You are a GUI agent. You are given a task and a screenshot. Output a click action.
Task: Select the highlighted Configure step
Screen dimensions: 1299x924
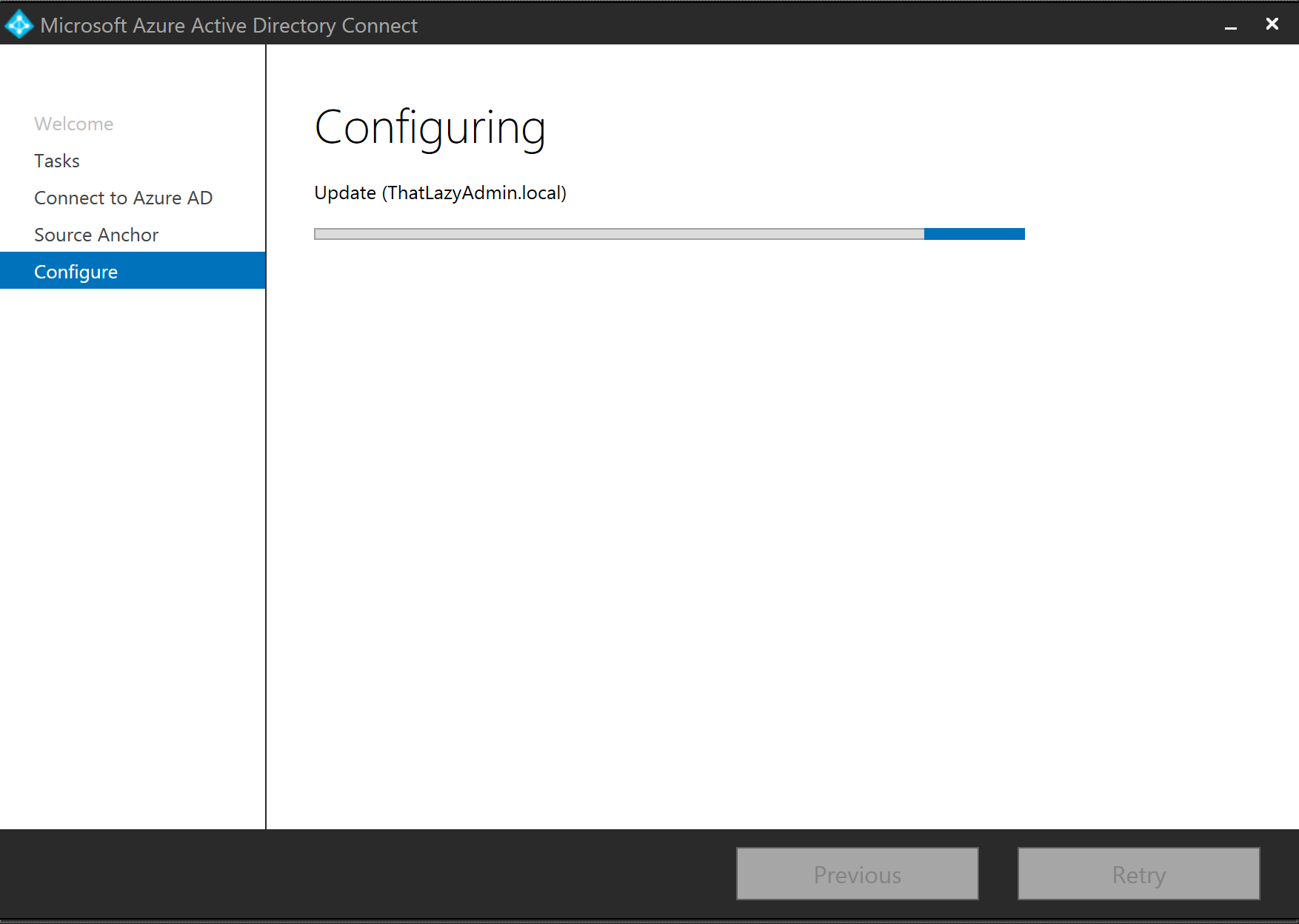click(x=76, y=272)
